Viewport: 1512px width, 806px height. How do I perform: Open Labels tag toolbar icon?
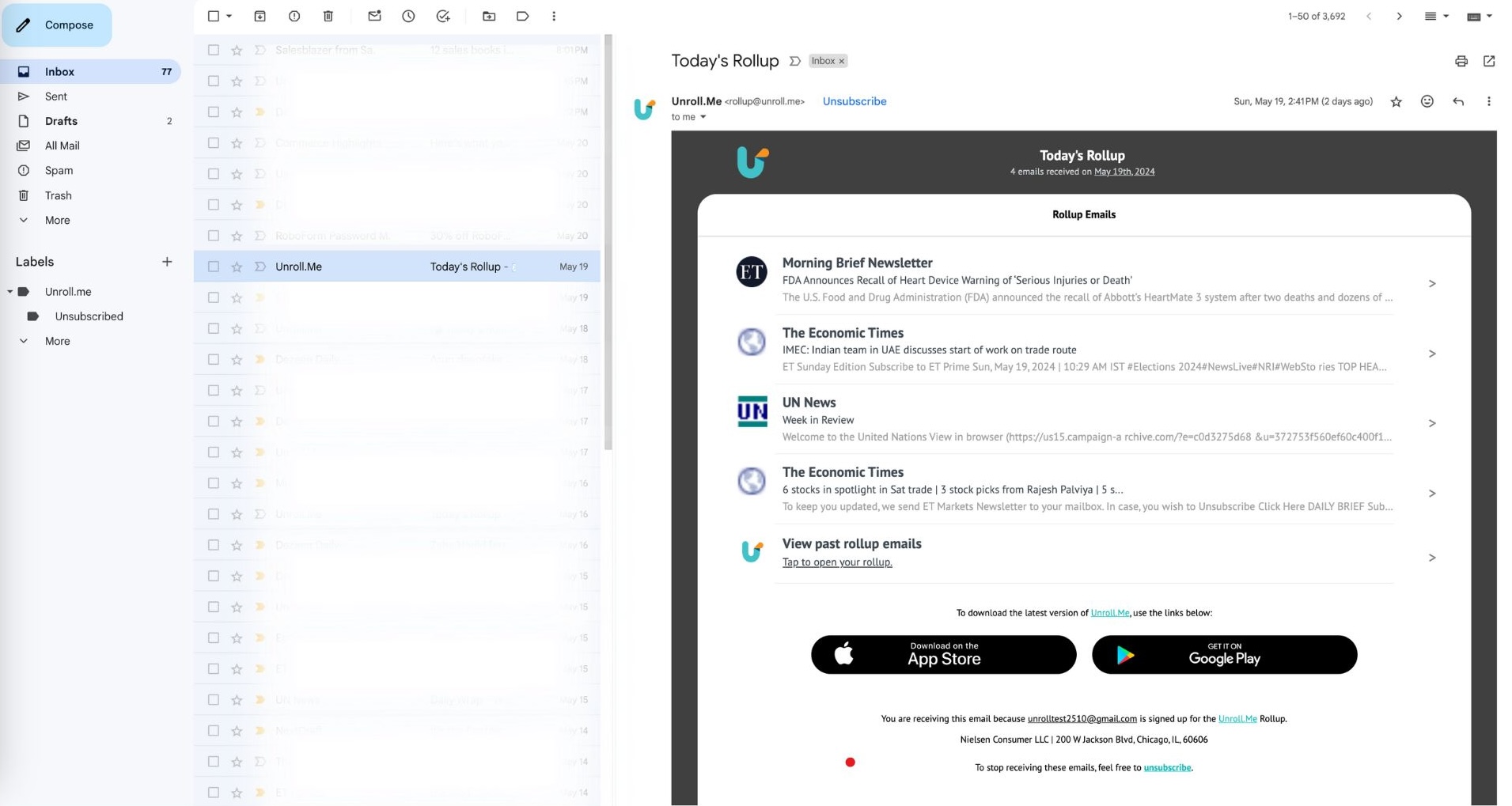522,16
